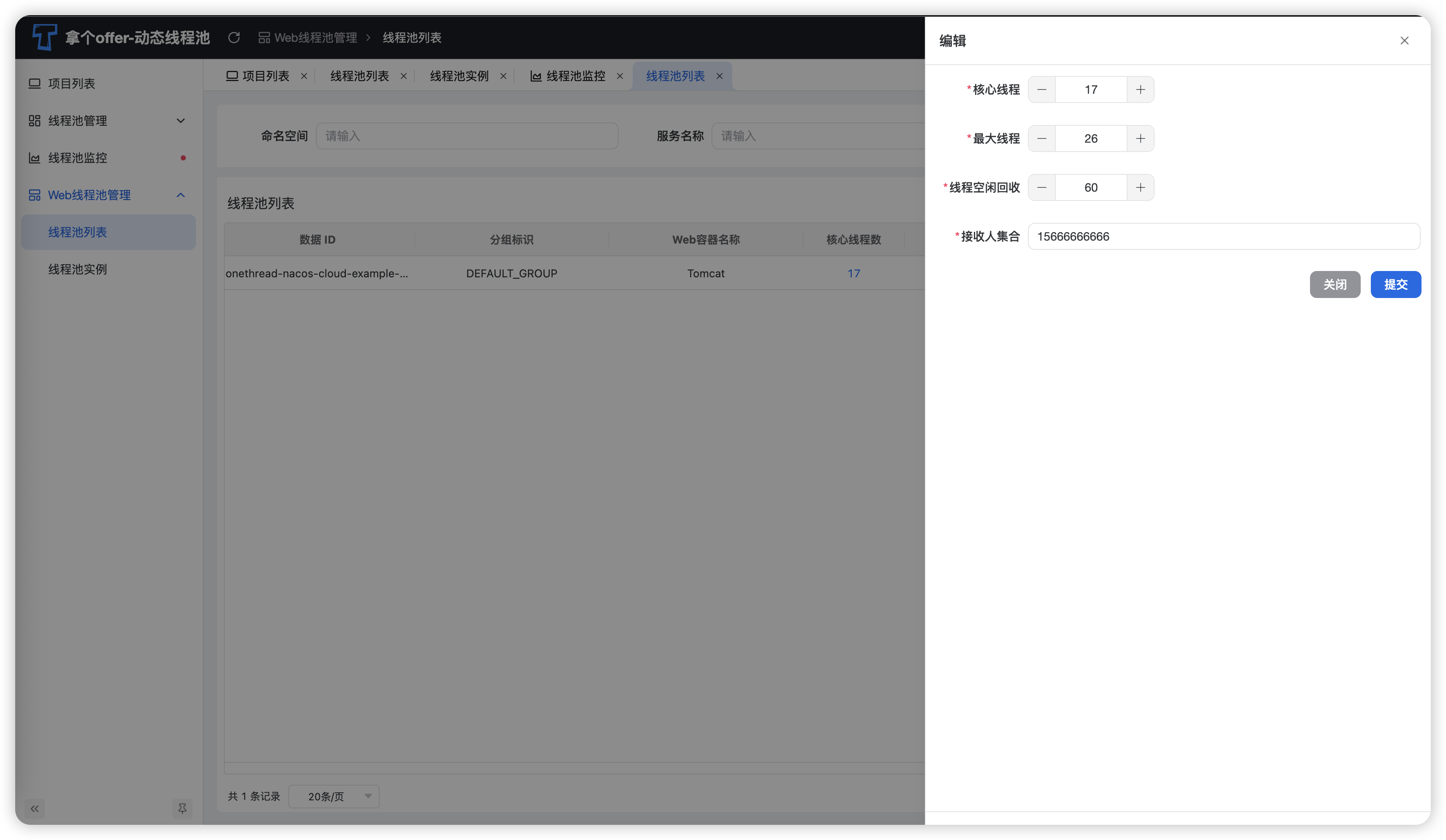1446x840 pixels.
Task: Click the 接收人集合 input field
Action: click(x=1223, y=237)
